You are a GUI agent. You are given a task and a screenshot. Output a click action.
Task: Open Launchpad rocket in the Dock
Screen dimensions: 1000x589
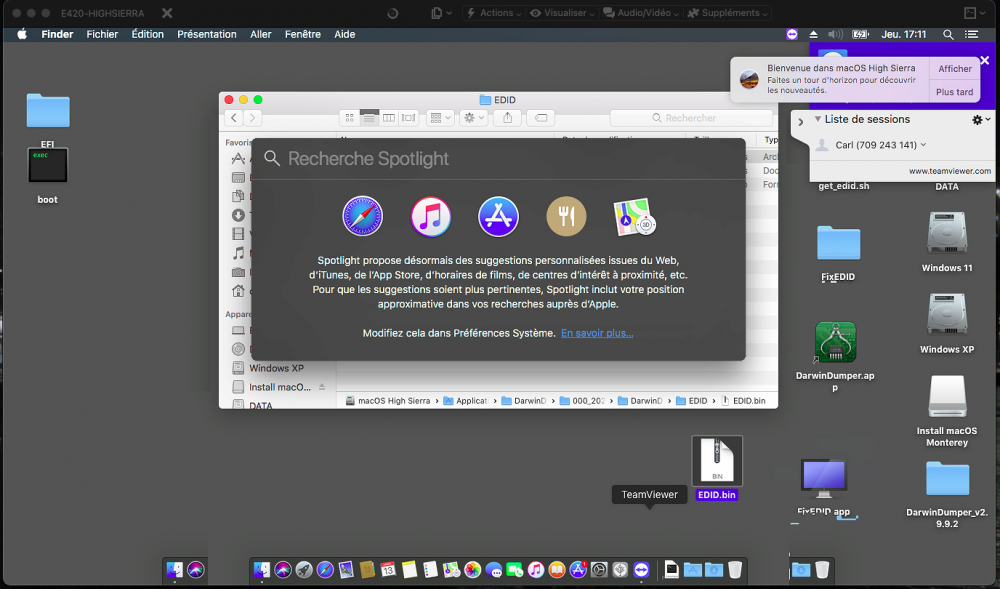pos(304,569)
